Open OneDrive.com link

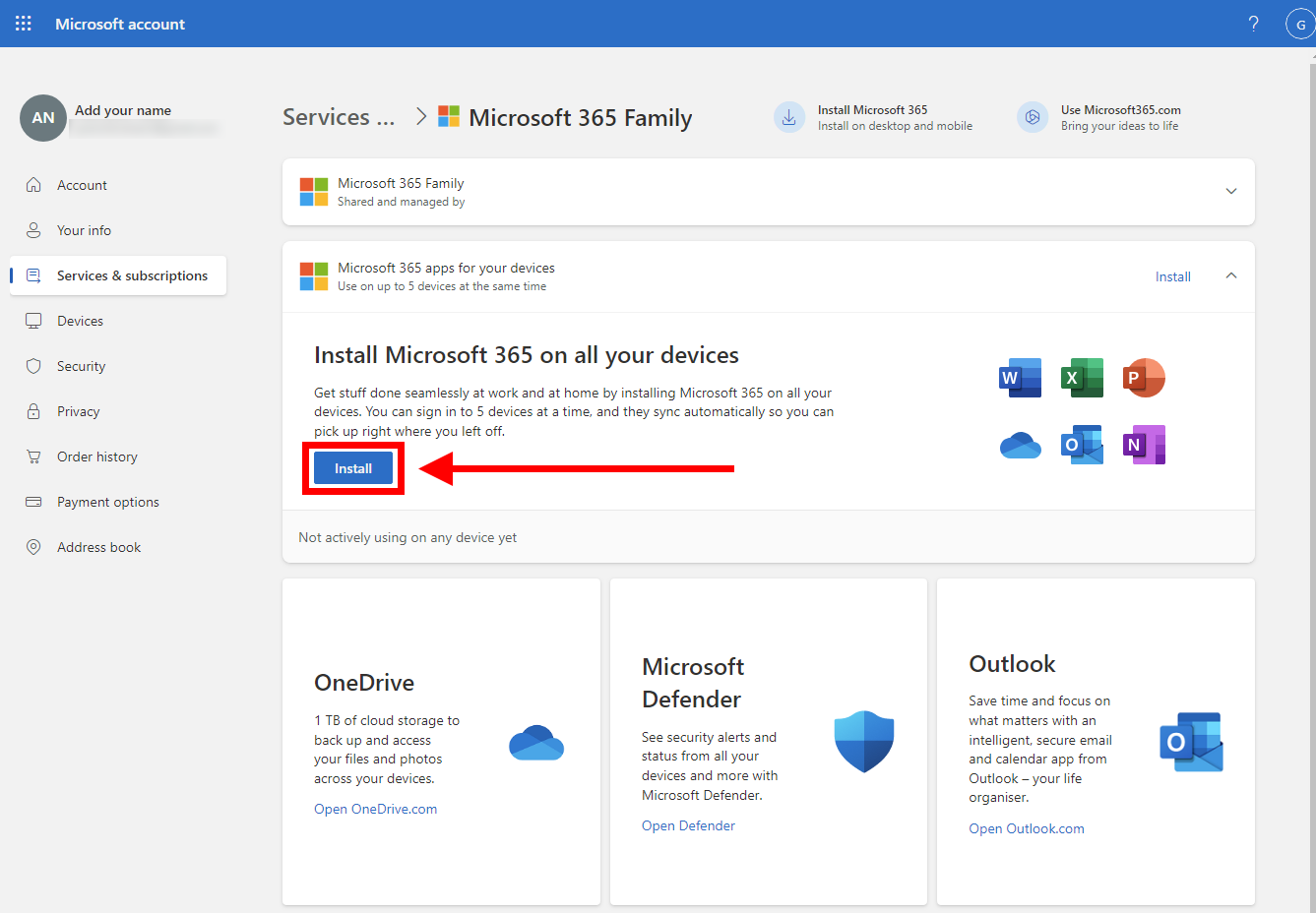[376, 809]
